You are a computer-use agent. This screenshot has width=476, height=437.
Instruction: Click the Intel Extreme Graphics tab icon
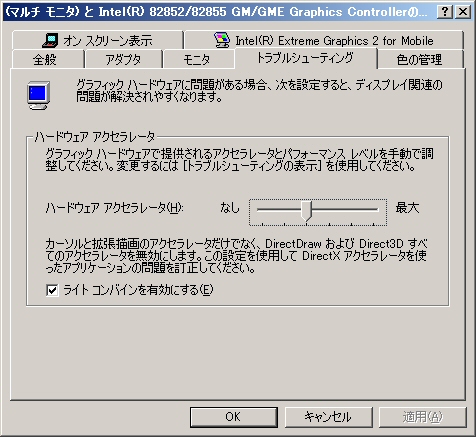[x=222, y=40]
